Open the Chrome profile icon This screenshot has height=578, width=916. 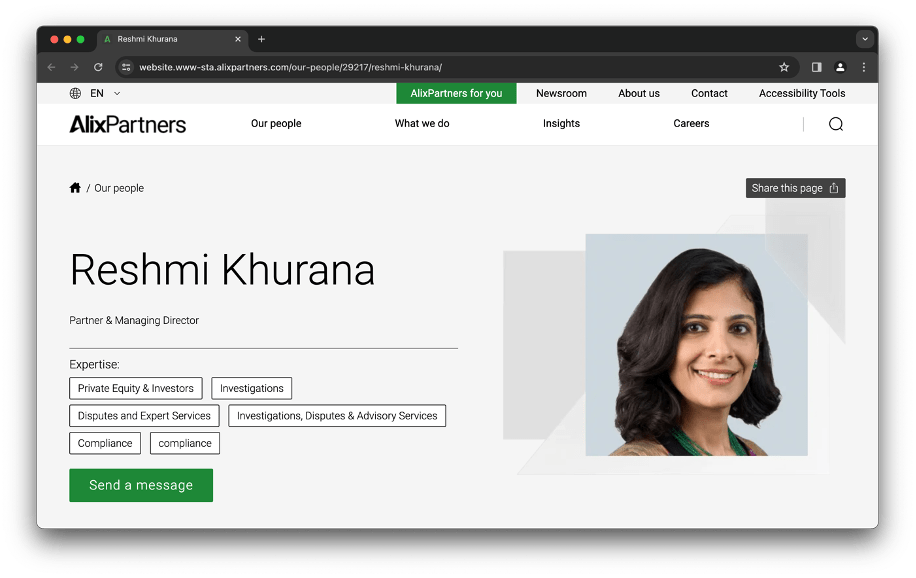(x=840, y=67)
